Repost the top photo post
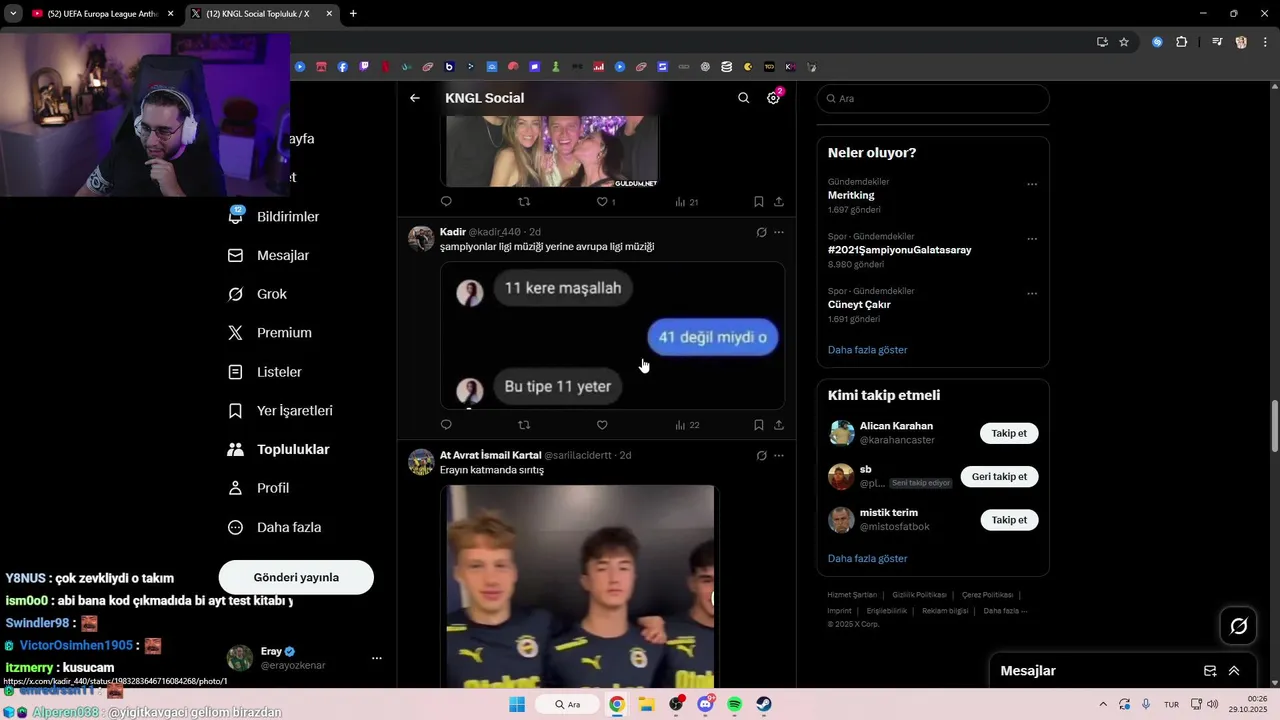 (x=524, y=202)
